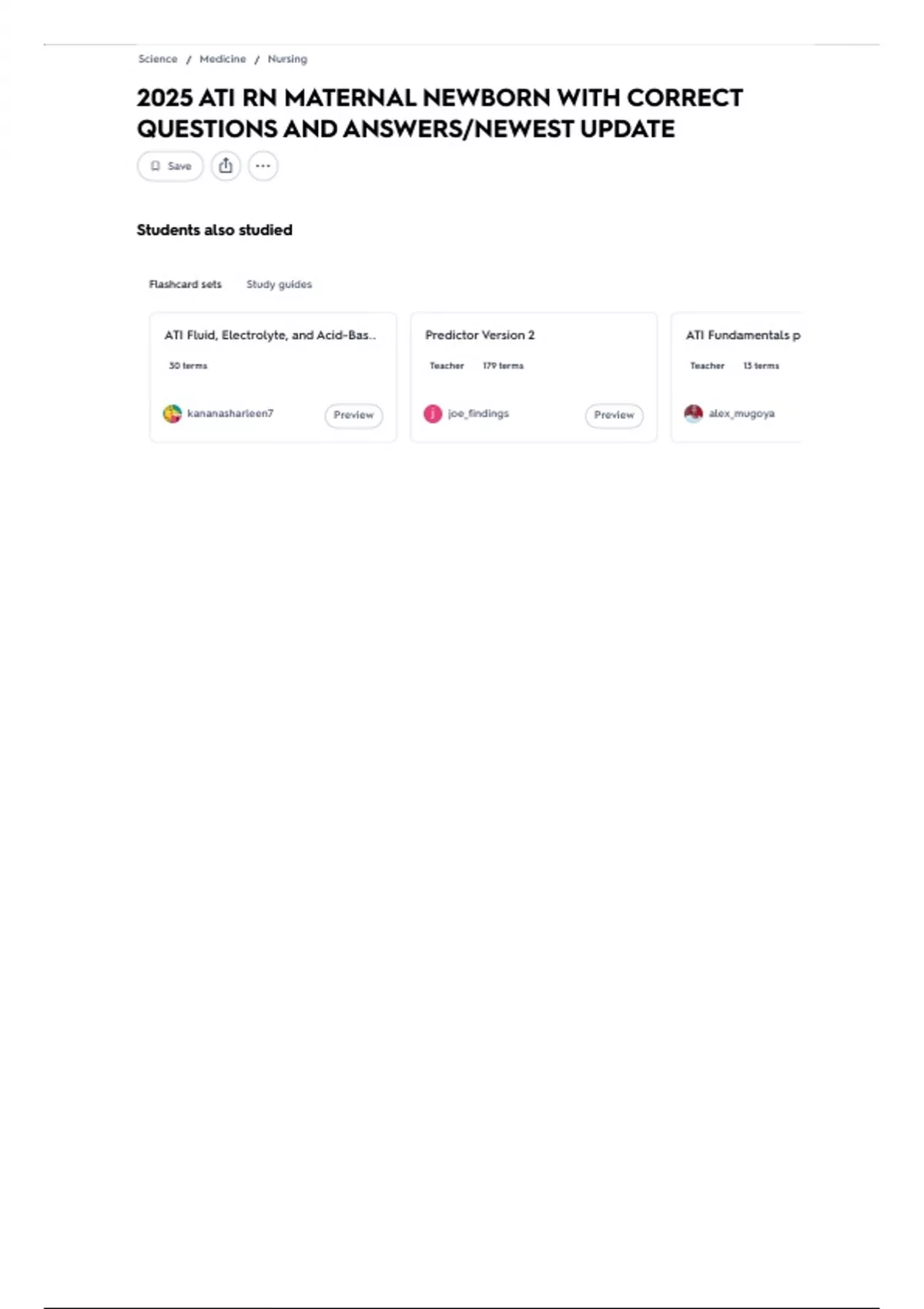
Task: Click alex_mugoya's profile avatar
Action: [694, 413]
